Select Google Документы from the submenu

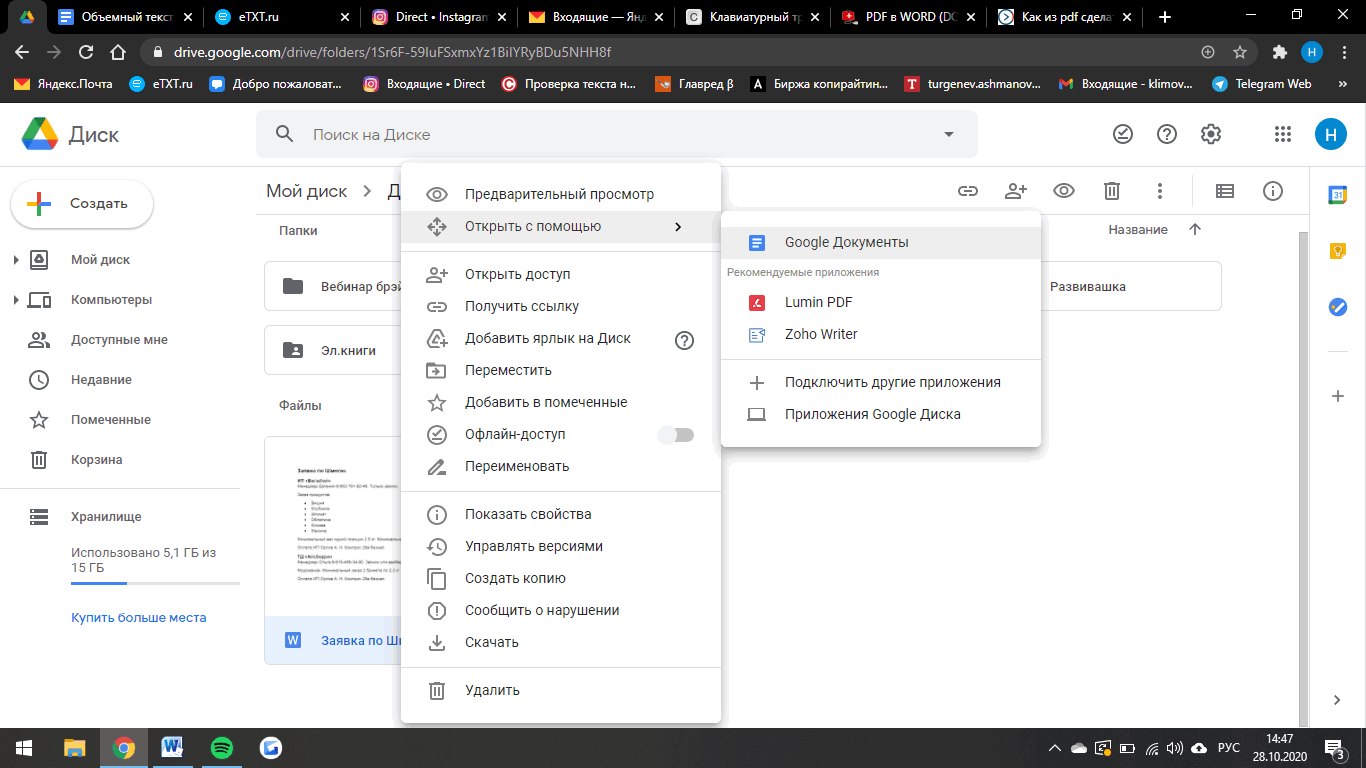point(846,242)
